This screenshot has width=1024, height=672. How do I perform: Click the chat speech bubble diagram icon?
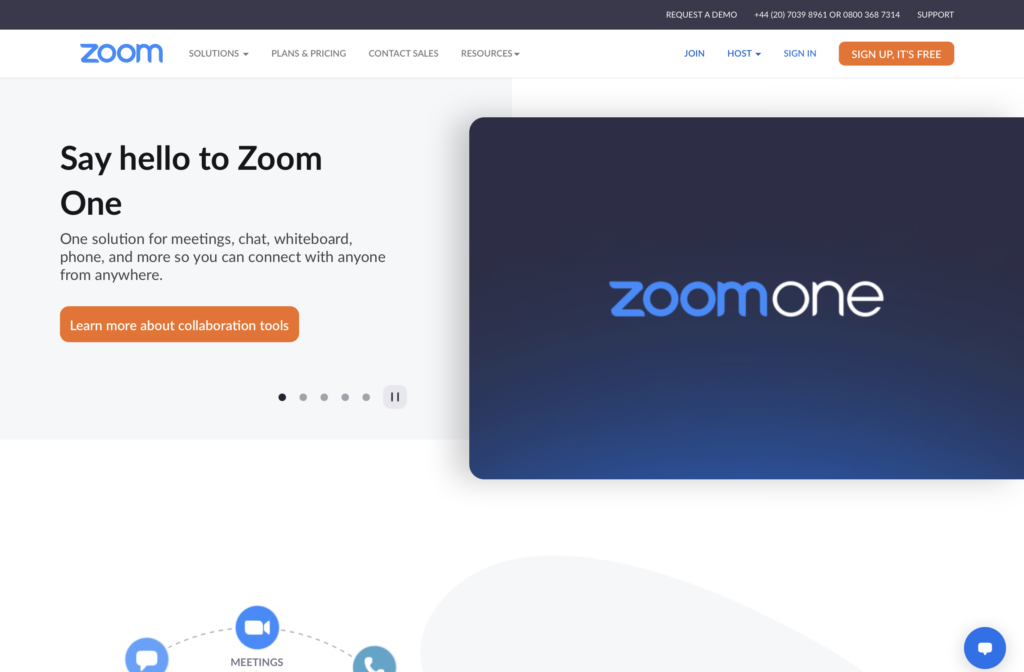click(147, 656)
